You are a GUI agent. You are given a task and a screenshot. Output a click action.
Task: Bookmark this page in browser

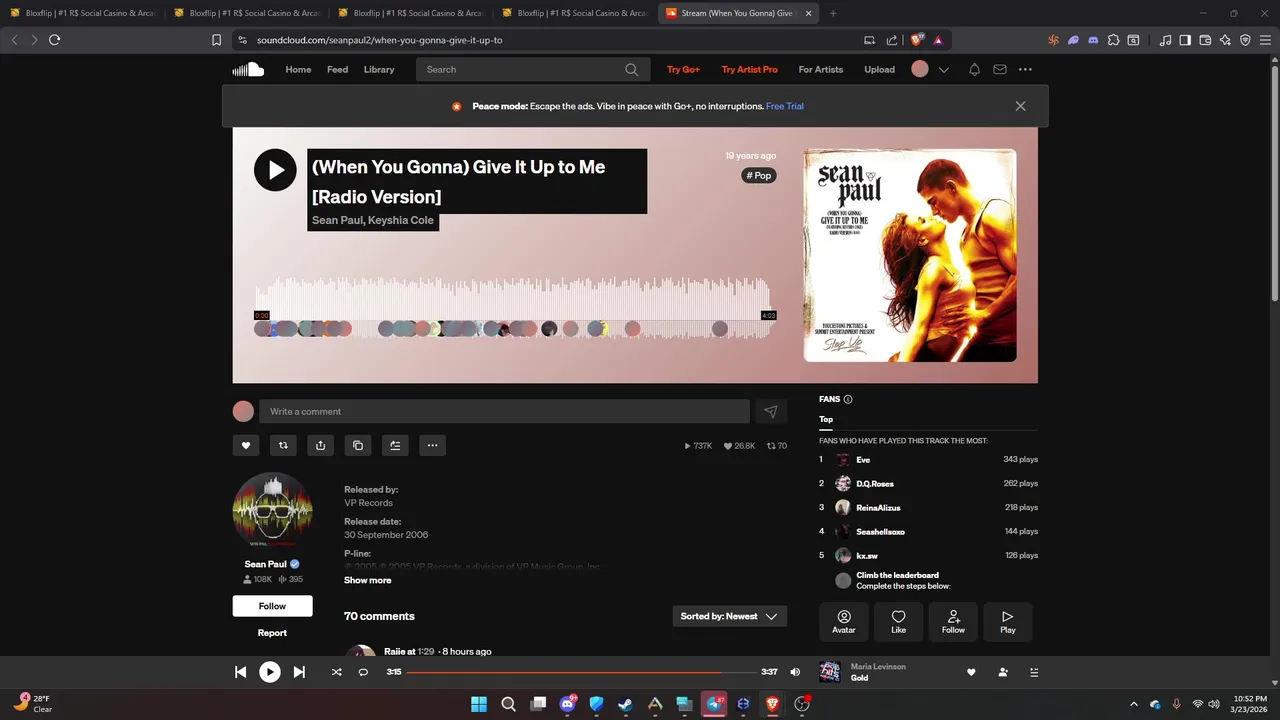[x=216, y=40]
